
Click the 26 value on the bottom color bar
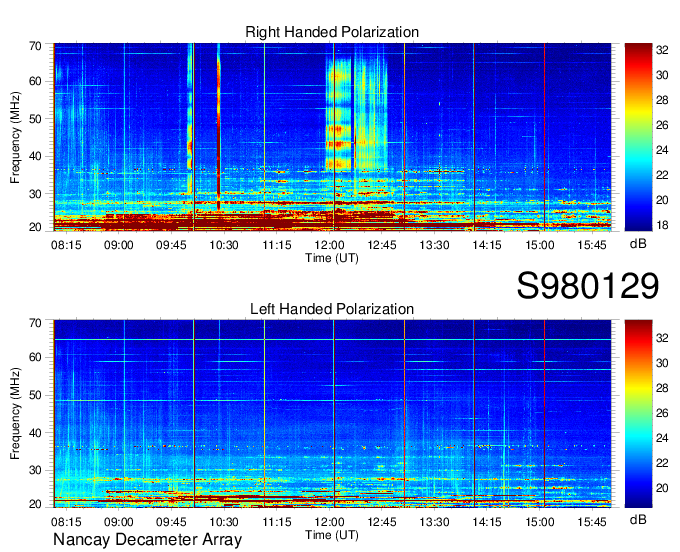point(662,413)
